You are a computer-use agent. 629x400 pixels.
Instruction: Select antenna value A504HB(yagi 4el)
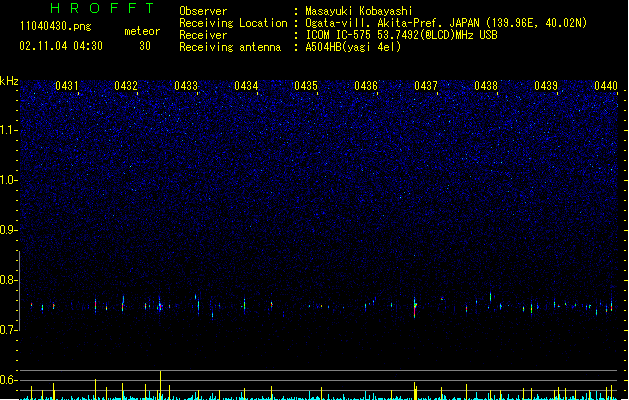tap(353, 47)
